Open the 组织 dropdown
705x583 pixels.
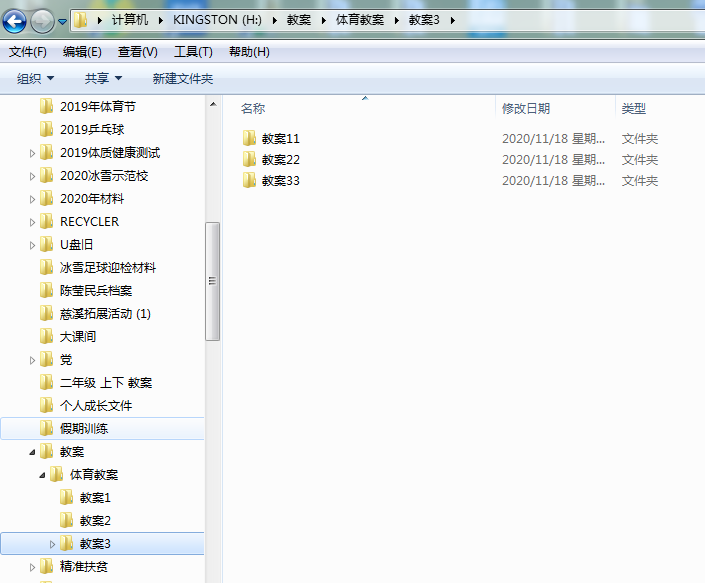36,79
